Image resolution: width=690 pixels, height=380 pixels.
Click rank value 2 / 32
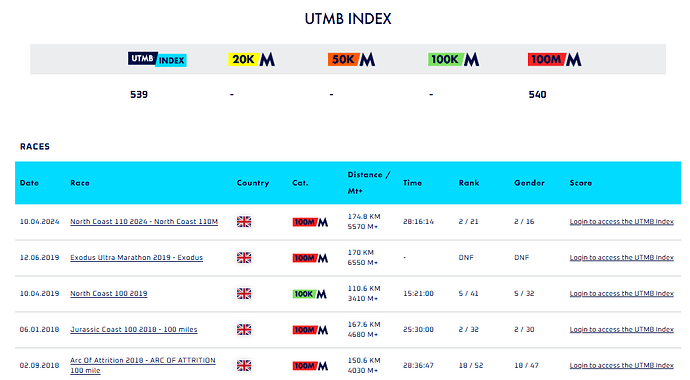tap(468, 329)
